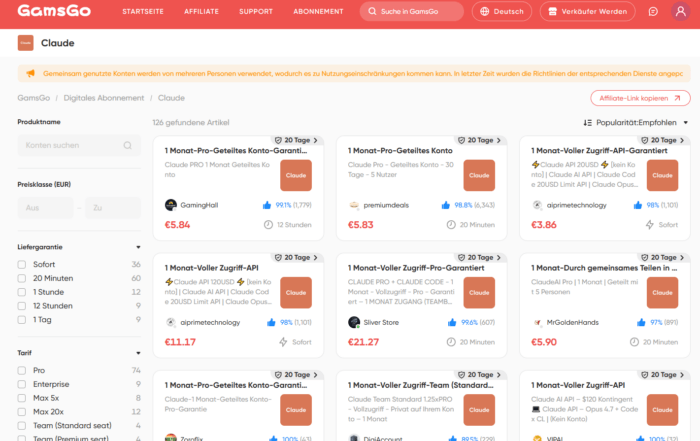The height and width of the screenshot is (441, 700).
Task: Click lightning delivery icon on €11.17 card
Action: [x=283, y=342]
